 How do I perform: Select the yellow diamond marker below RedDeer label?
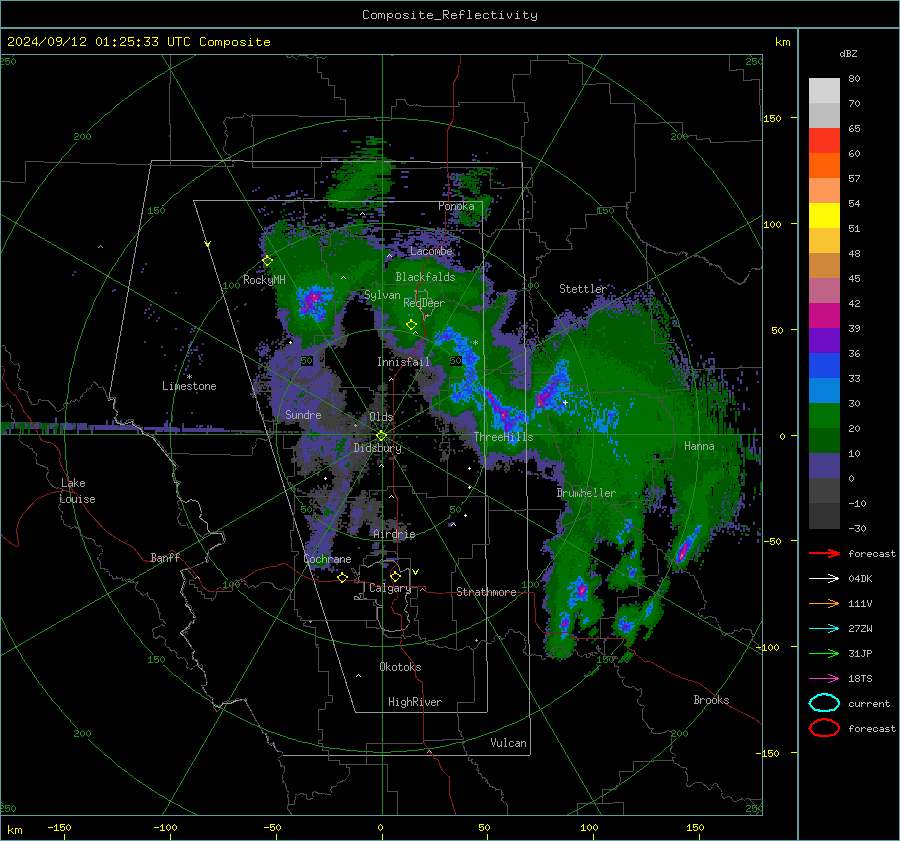411,325
